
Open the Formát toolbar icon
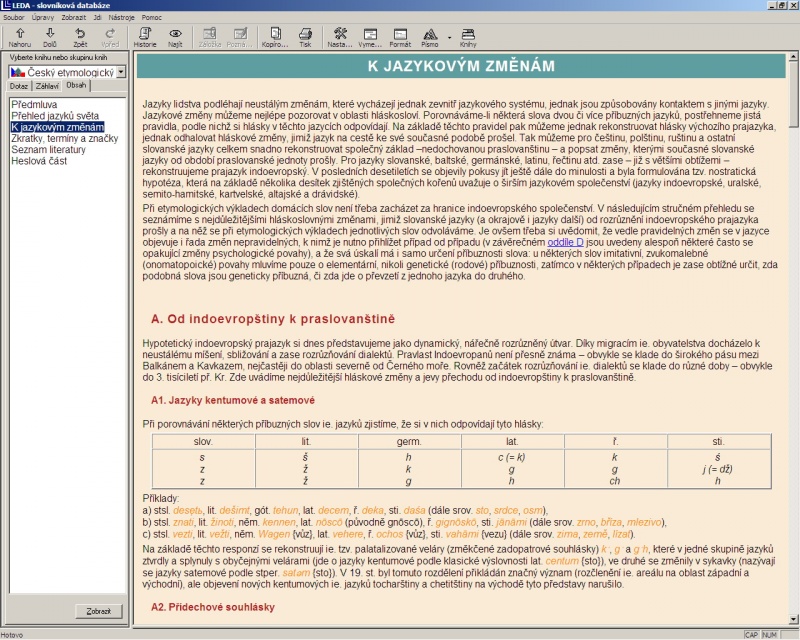pos(400,37)
